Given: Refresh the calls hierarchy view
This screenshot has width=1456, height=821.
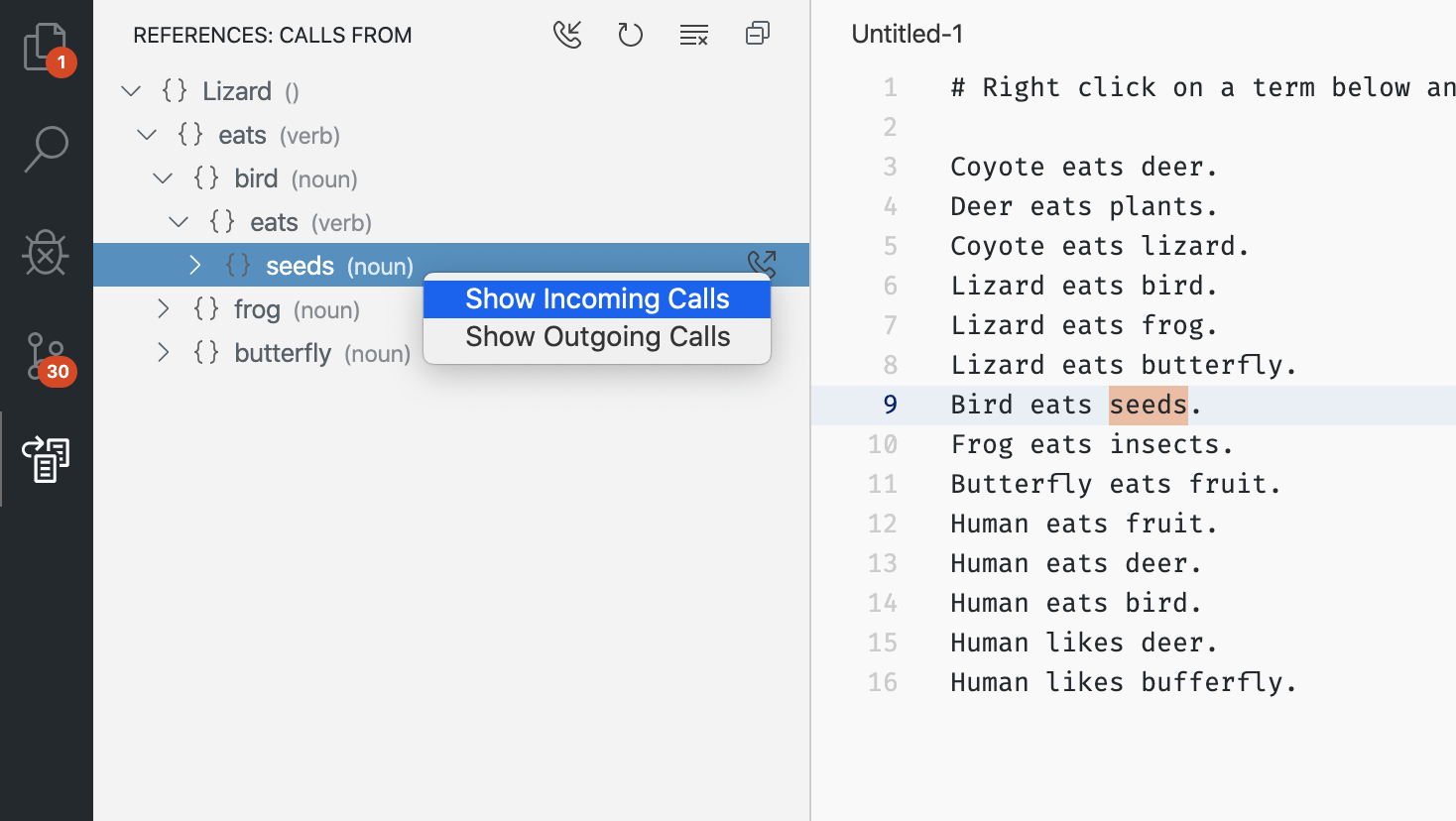Looking at the screenshot, I should click(631, 34).
